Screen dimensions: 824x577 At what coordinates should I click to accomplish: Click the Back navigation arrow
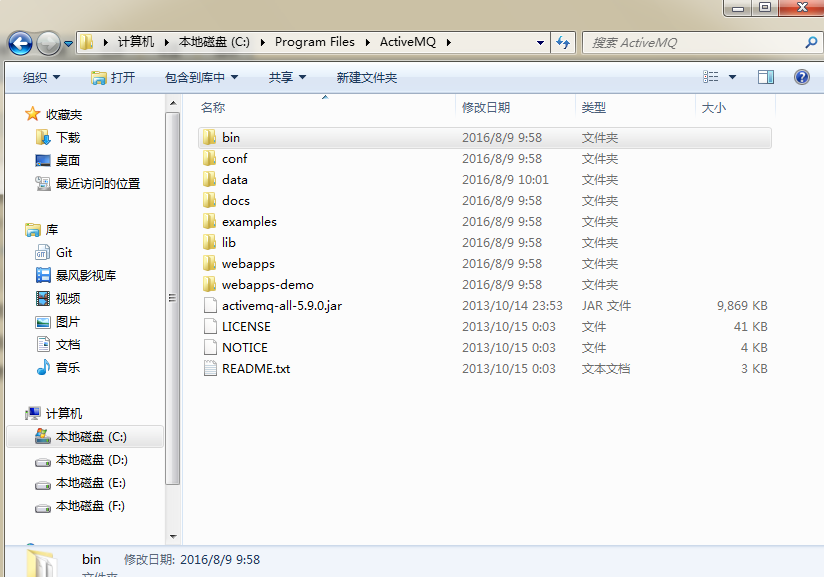(x=20, y=43)
